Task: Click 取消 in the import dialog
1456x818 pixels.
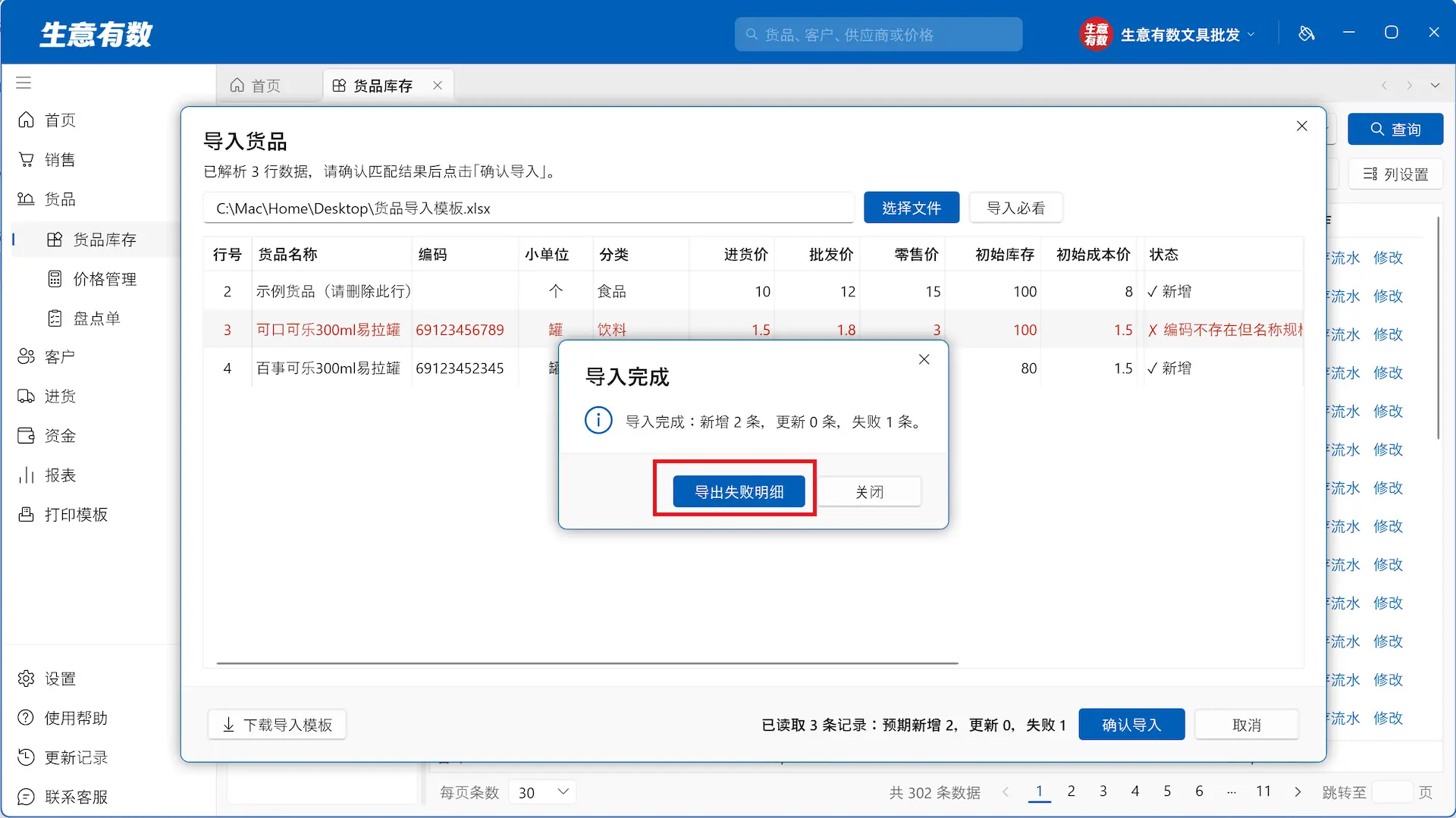Action: pyautogui.click(x=1247, y=725)
